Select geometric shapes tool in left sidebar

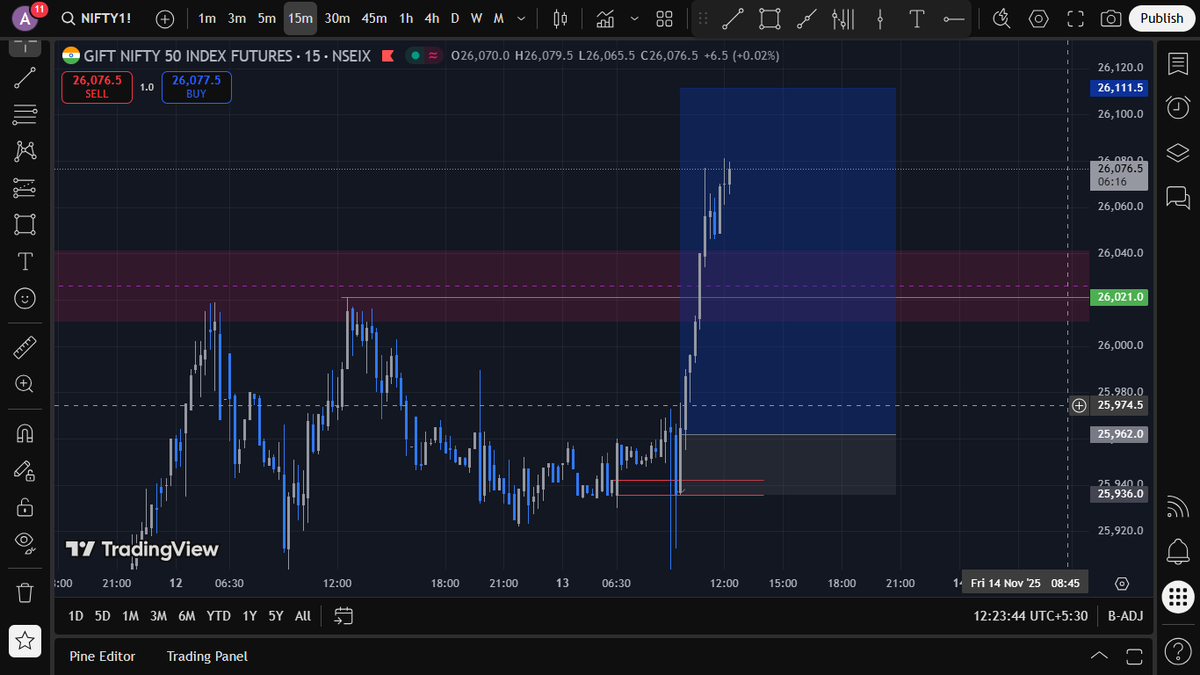(x=25, y=224)
